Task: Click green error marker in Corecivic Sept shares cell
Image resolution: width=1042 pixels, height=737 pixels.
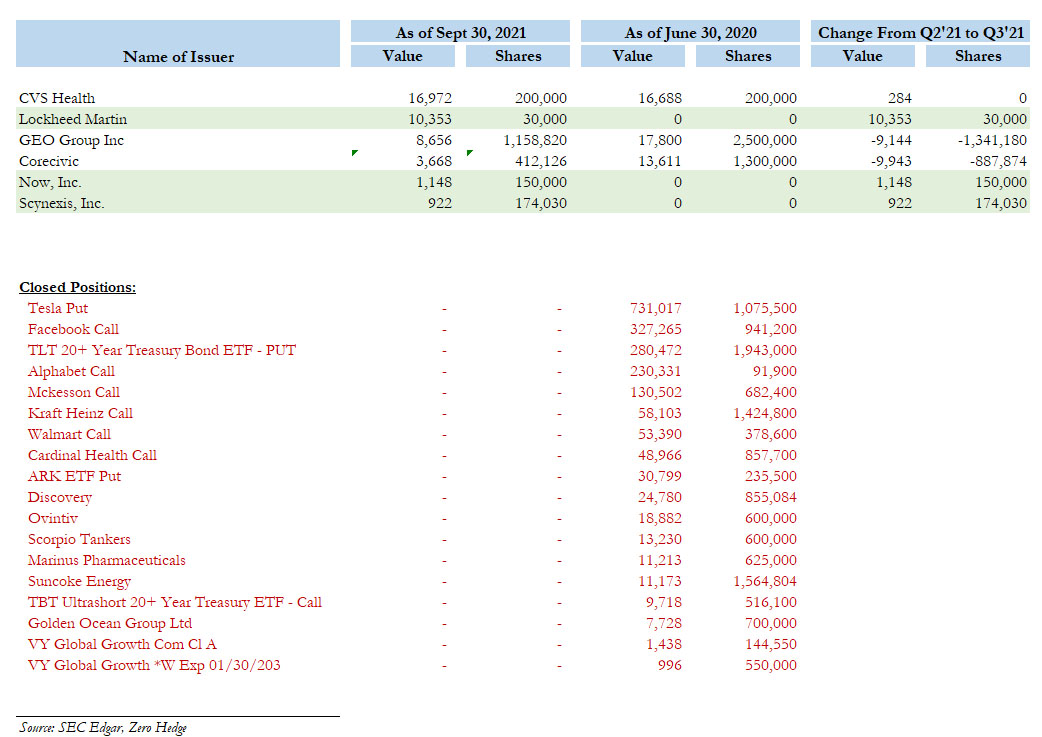Action: [469, 154]
